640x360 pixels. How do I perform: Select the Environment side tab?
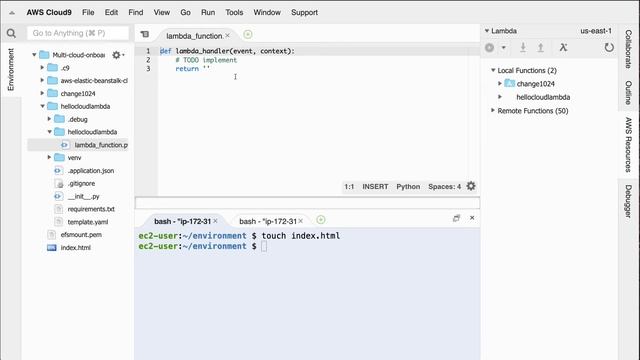[x=11, y=69]
